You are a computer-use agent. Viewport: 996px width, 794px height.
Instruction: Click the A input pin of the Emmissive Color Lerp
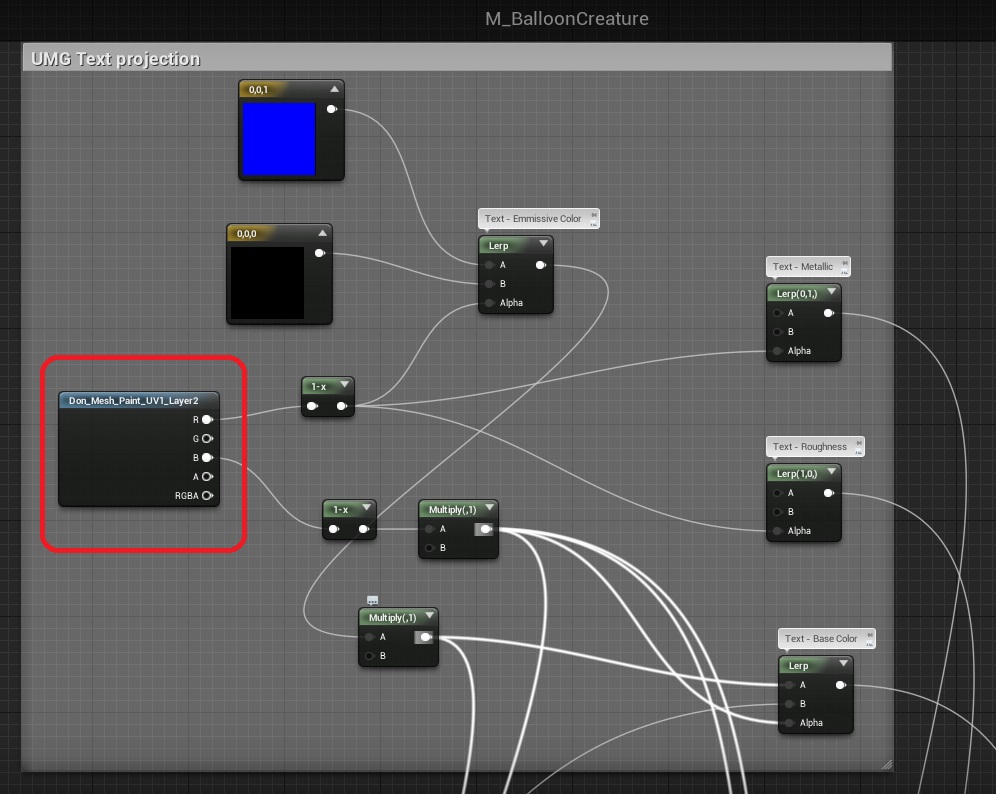(490, 265)
